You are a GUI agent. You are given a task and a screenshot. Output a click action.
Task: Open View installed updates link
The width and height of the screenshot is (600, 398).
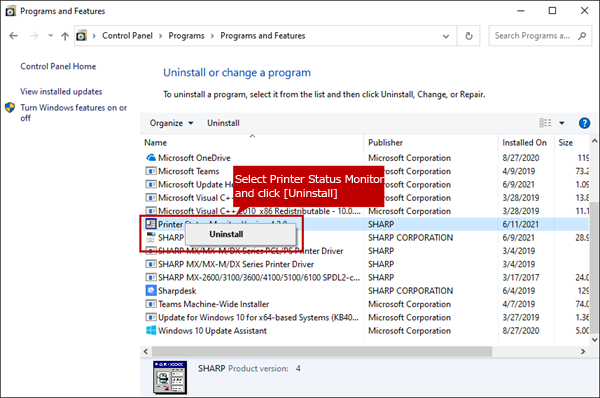point(61,92)
